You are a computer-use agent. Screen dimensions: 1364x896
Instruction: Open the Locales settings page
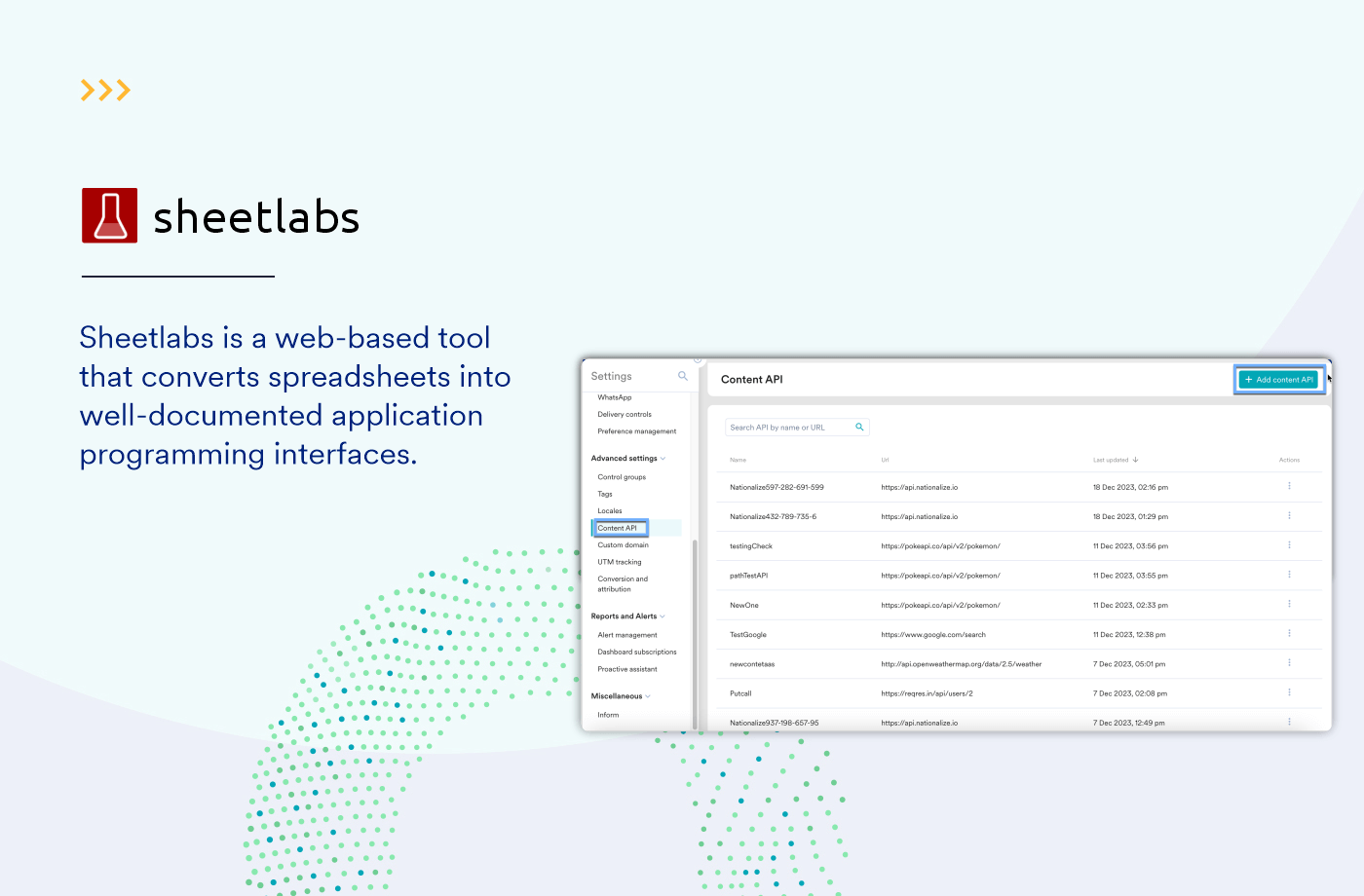[x=610, y=510]
